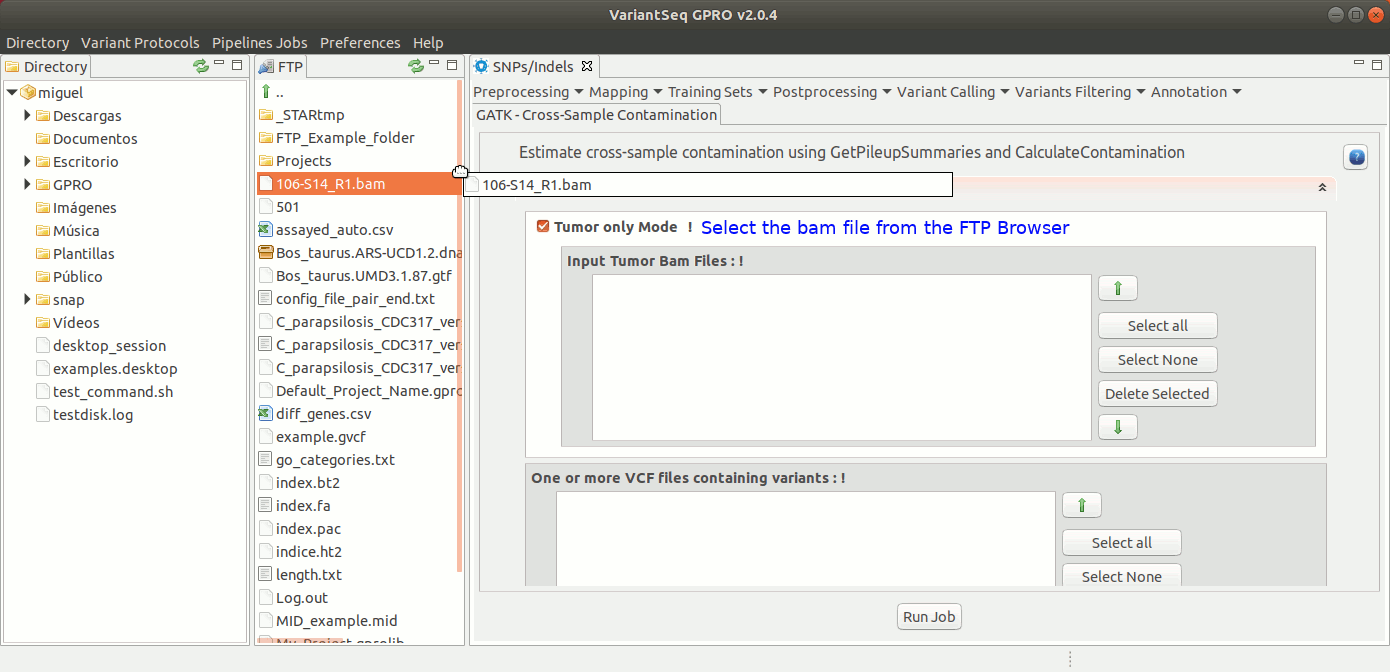Open the Preprocessing dropdown menu

click(527, 92)
